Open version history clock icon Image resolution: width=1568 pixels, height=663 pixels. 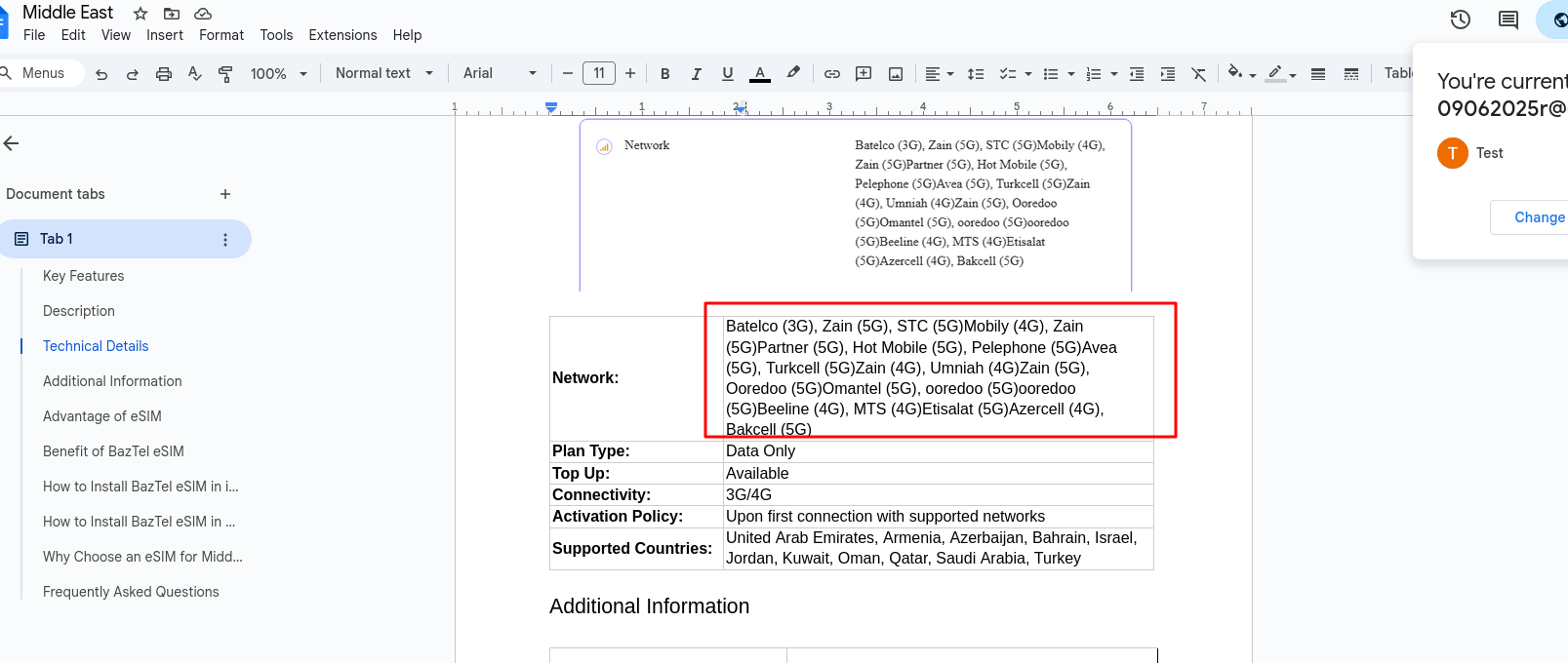(1460, 19)
